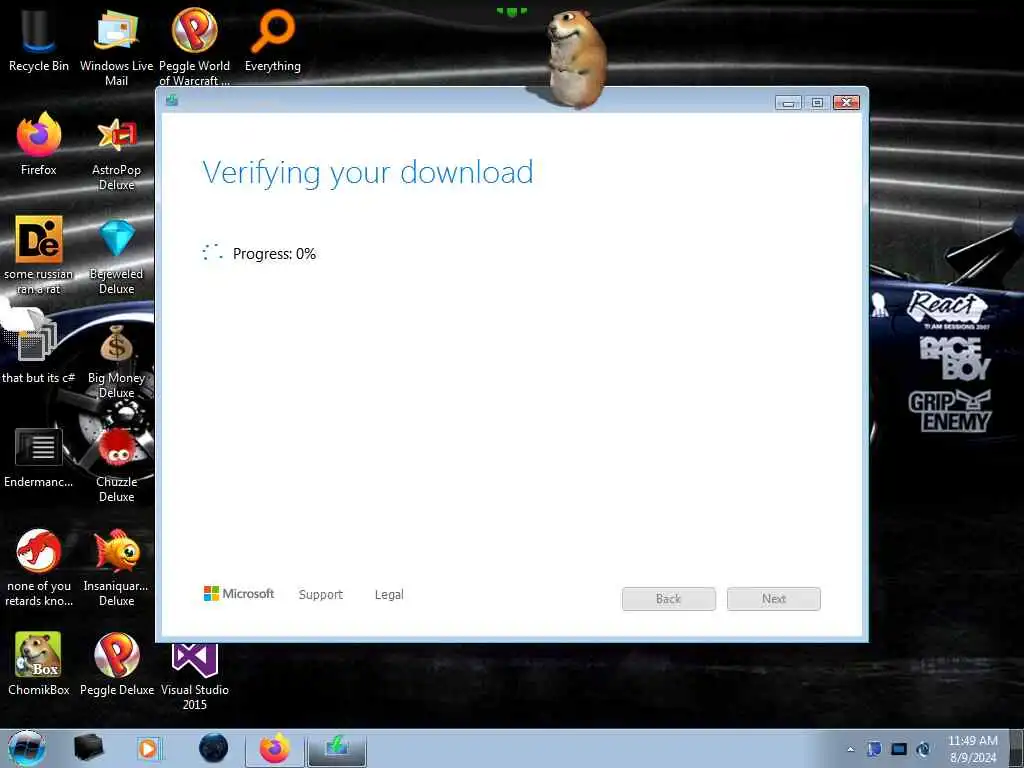The image size is (1024, 768).
Task: Click the 'Verifying your download' heading
Action: click(x=368, y=172)
